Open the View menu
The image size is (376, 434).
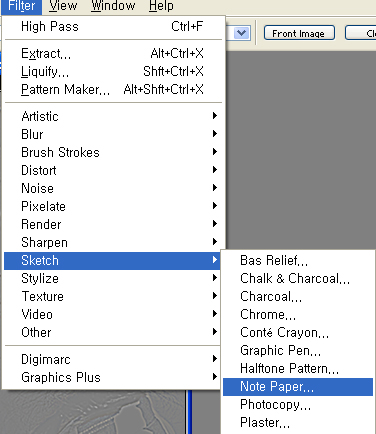tap(63, 6)
